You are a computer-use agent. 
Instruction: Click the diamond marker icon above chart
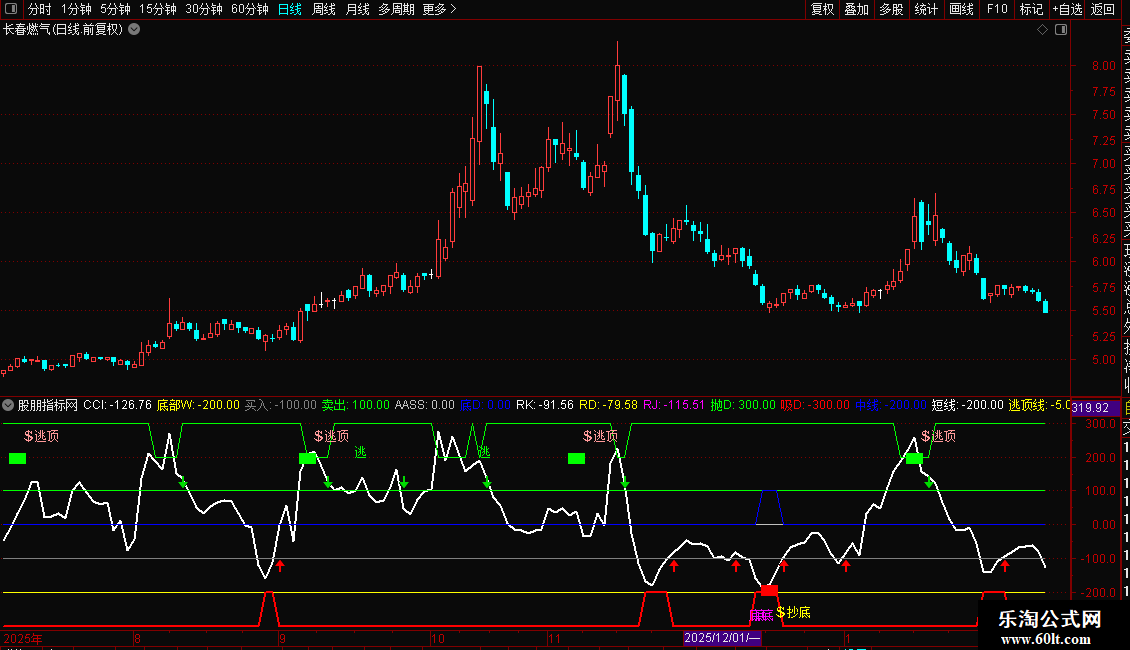pos(1042,30)
